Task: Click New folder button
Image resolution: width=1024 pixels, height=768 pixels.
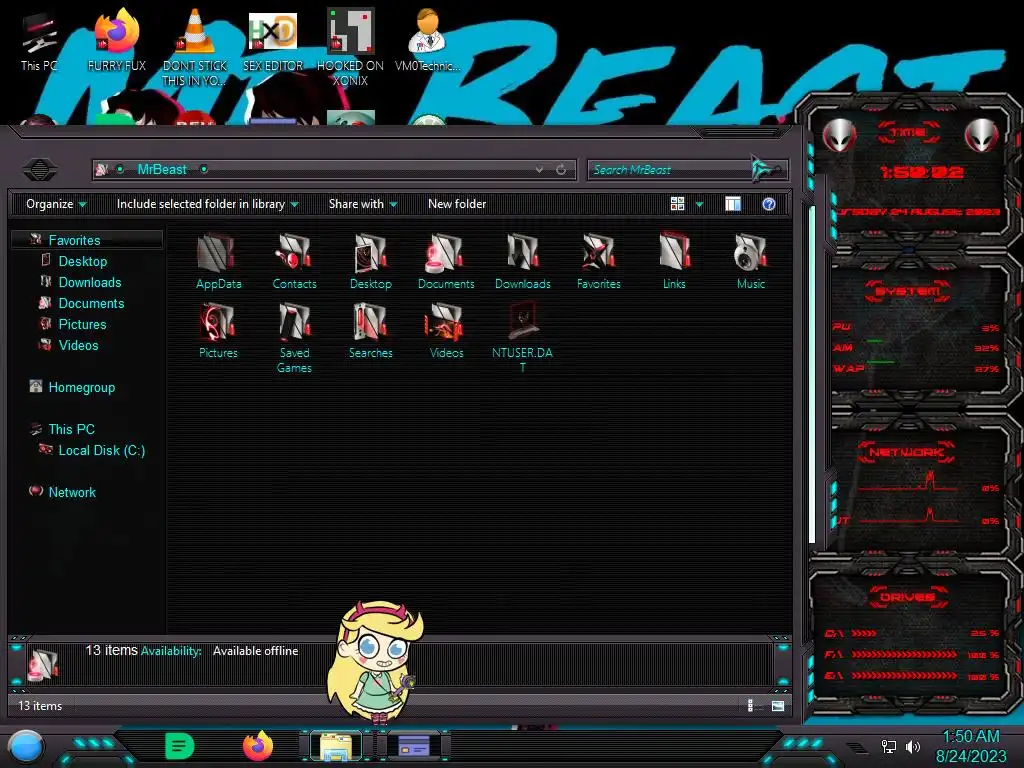Action: tap(456, 204)
